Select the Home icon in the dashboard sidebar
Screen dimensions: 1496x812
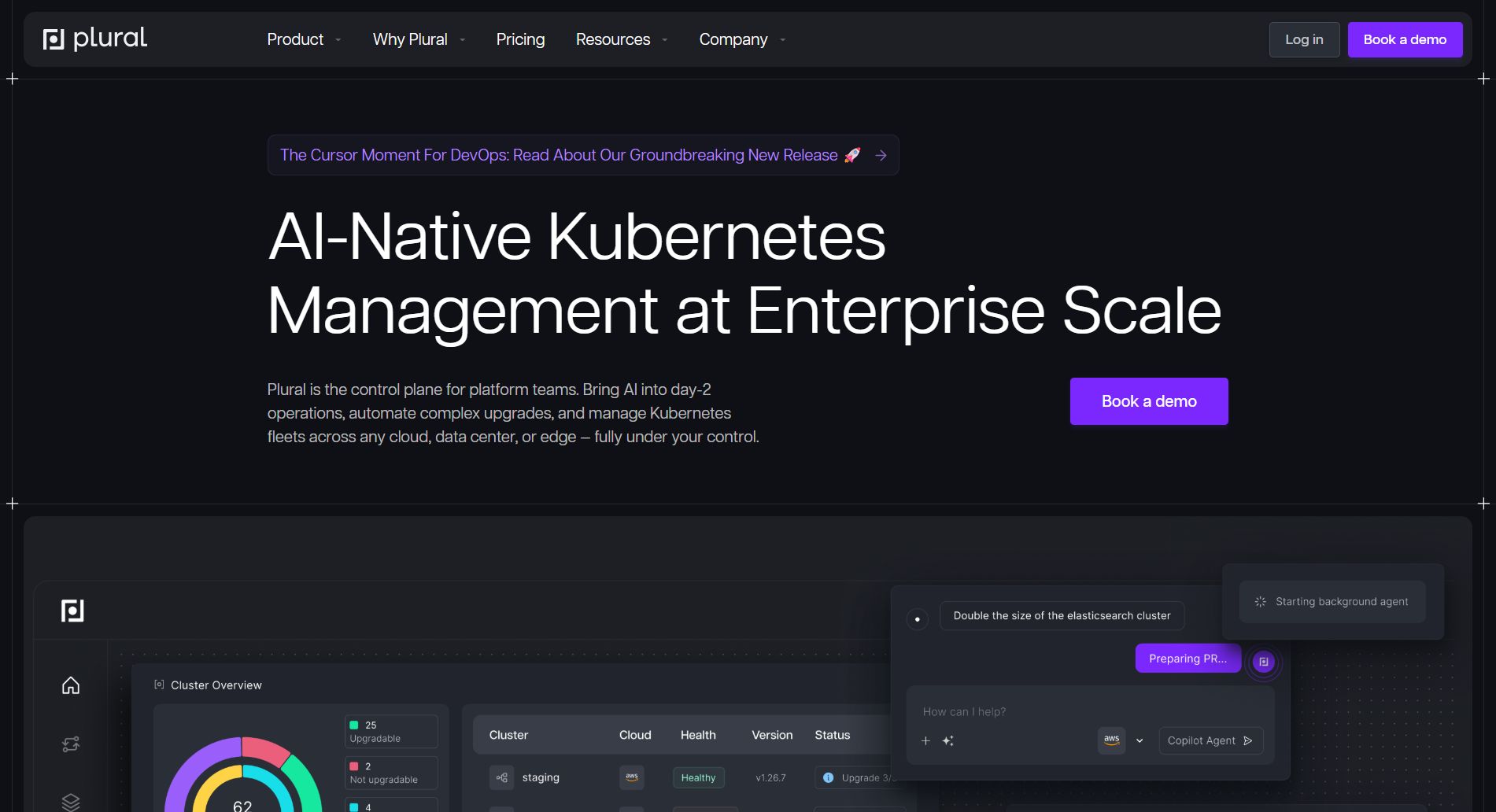pos(71,685)
